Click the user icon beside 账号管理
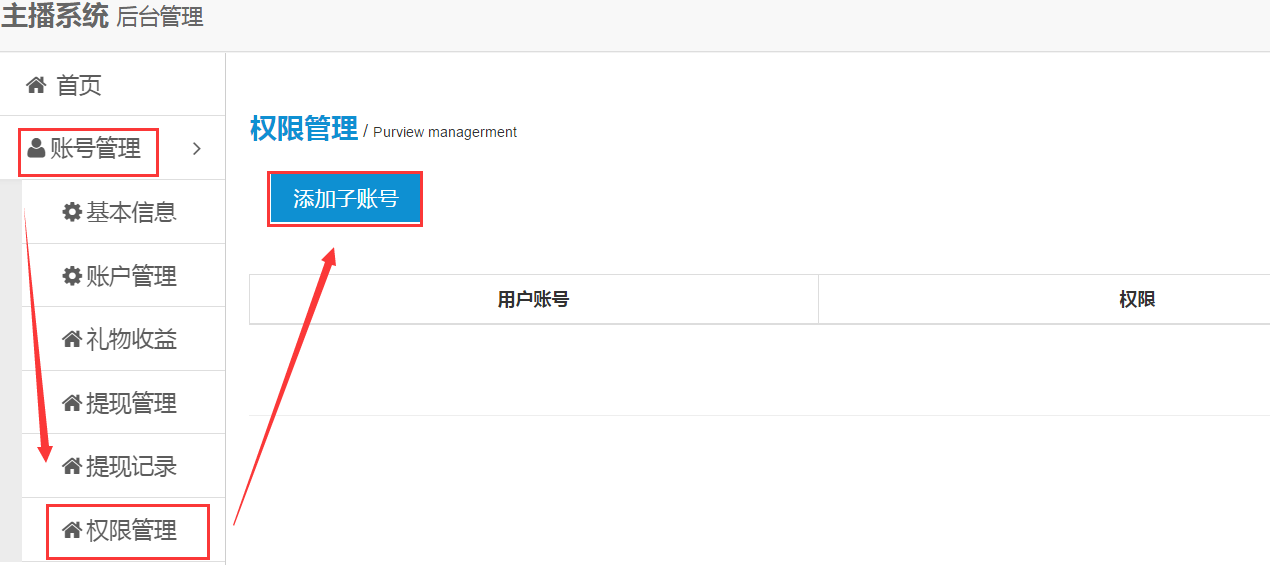 (37, 149)
